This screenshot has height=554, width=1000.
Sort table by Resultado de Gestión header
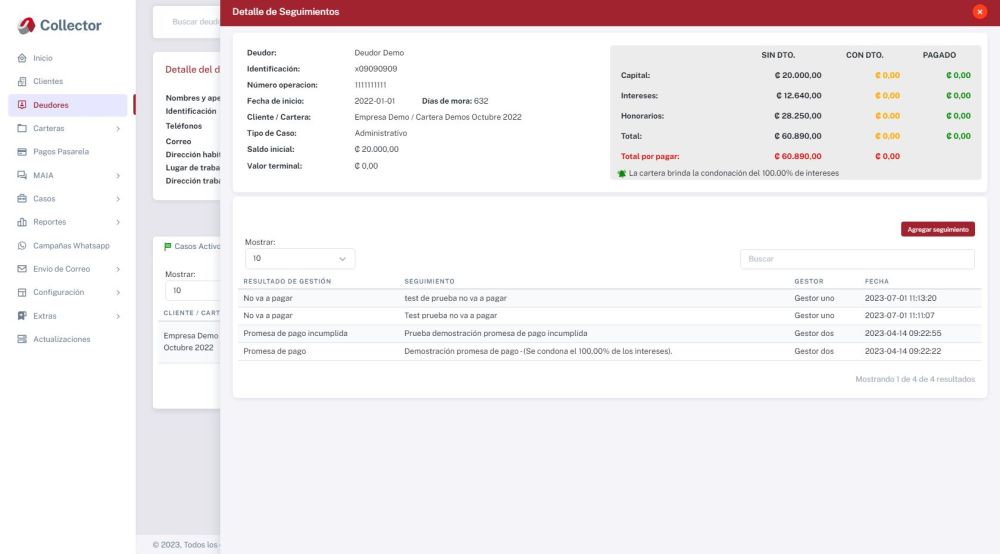[x=287, y=282]
